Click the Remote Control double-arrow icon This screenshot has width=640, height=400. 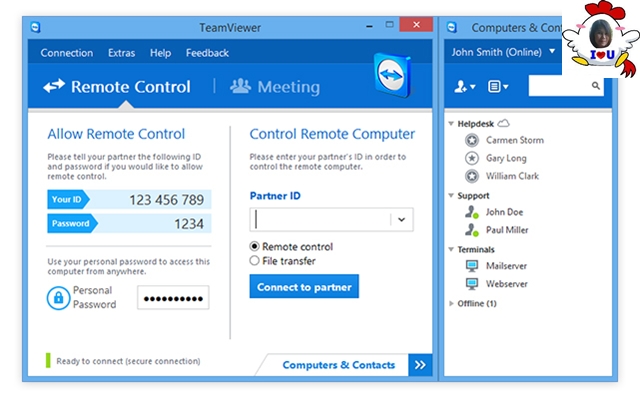click(x=54, y=86)
